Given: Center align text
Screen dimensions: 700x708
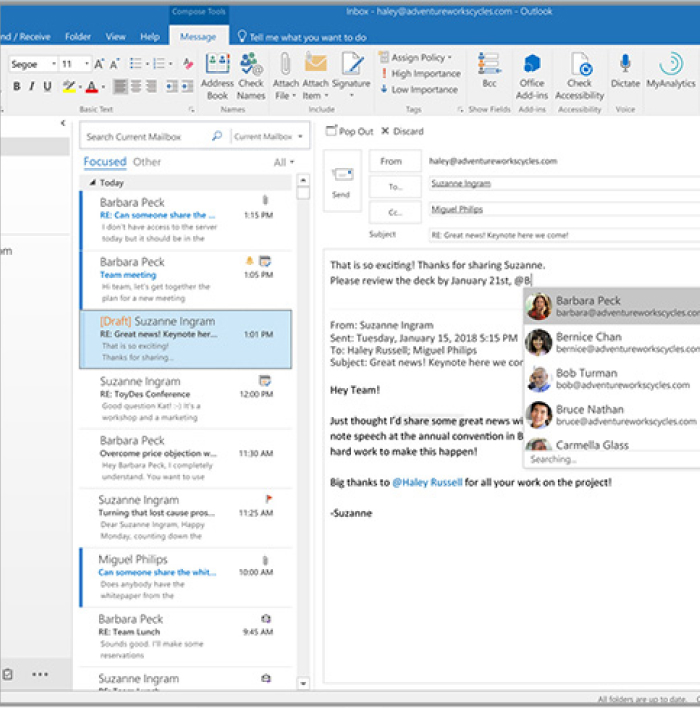Looking at the screenshot, I should tap(136, 86).
